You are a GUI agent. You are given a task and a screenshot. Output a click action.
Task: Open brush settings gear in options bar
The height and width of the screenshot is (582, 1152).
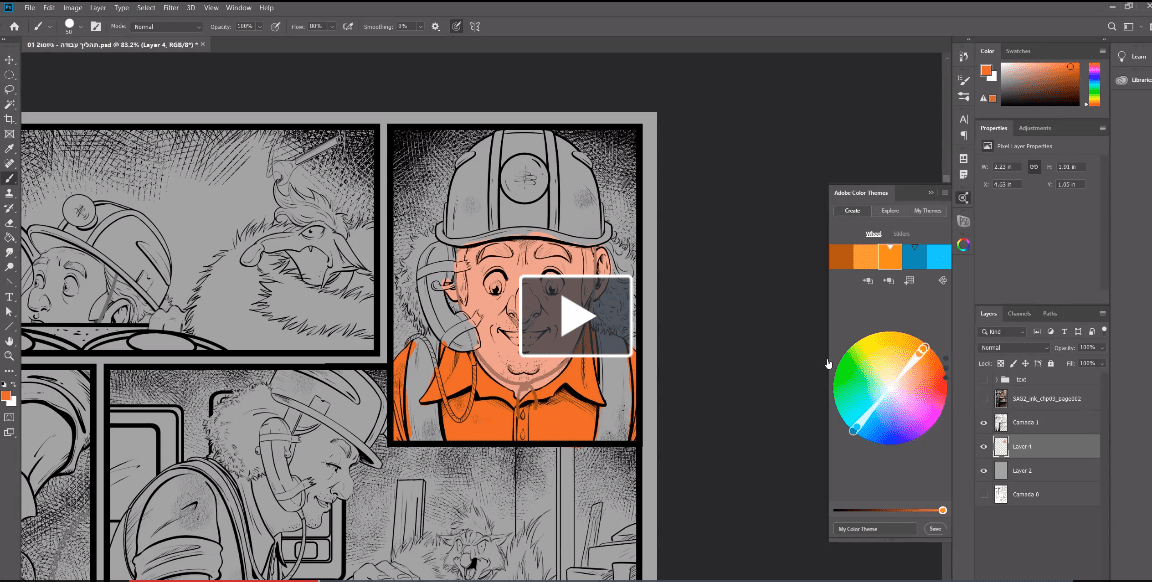pos(435,26)
